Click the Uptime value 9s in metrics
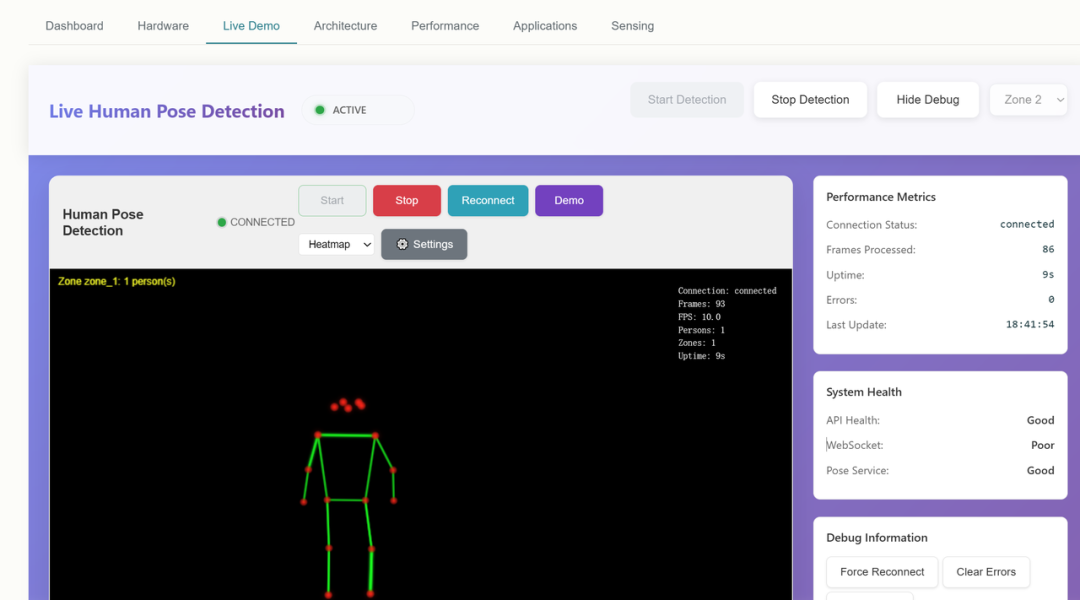Screen dimensions: 1080x600 (1048, 275)
